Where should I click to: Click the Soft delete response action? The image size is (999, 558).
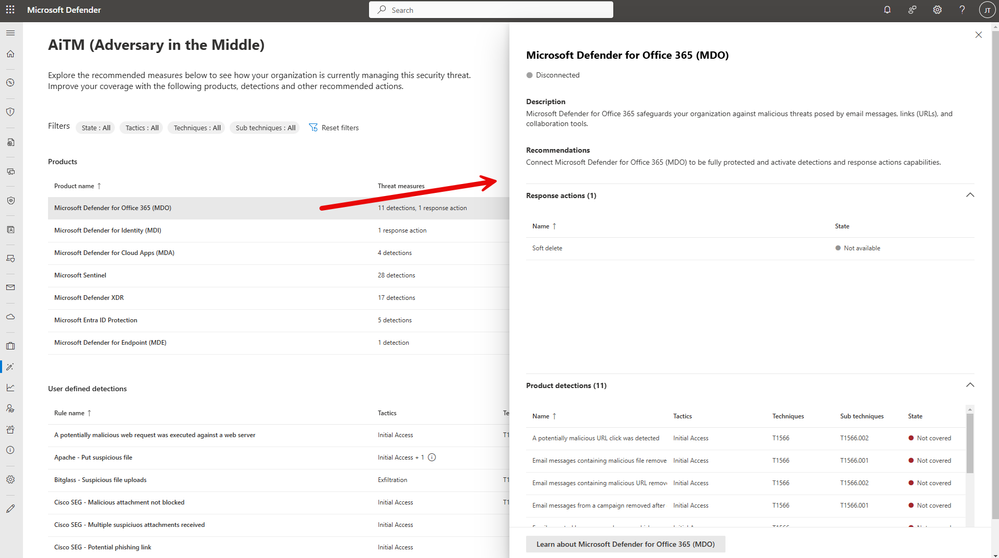pos(547,248)
